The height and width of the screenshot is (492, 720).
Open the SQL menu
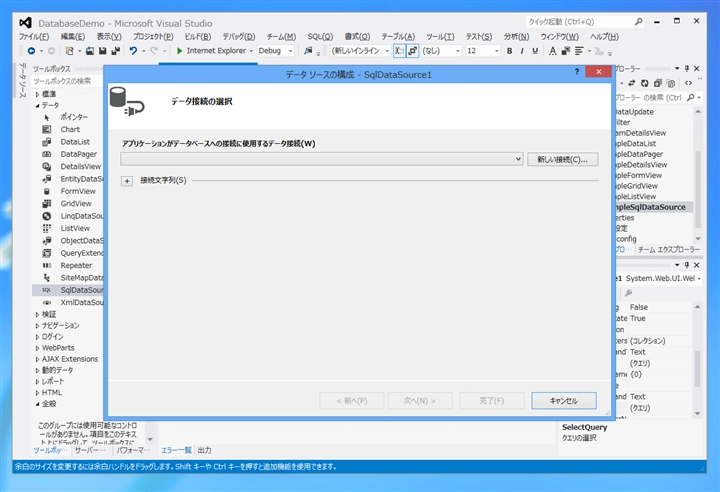[320, 37]
